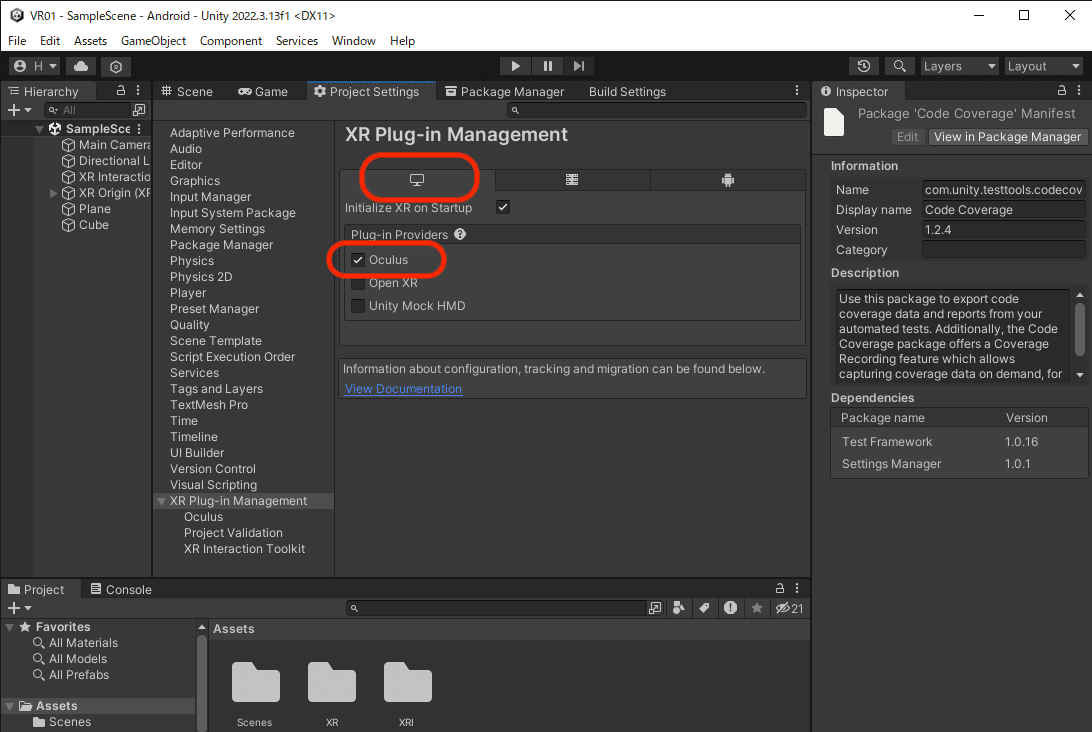Open Player settings category
Screen dimensions: 1092x732
tap(188, 293)
